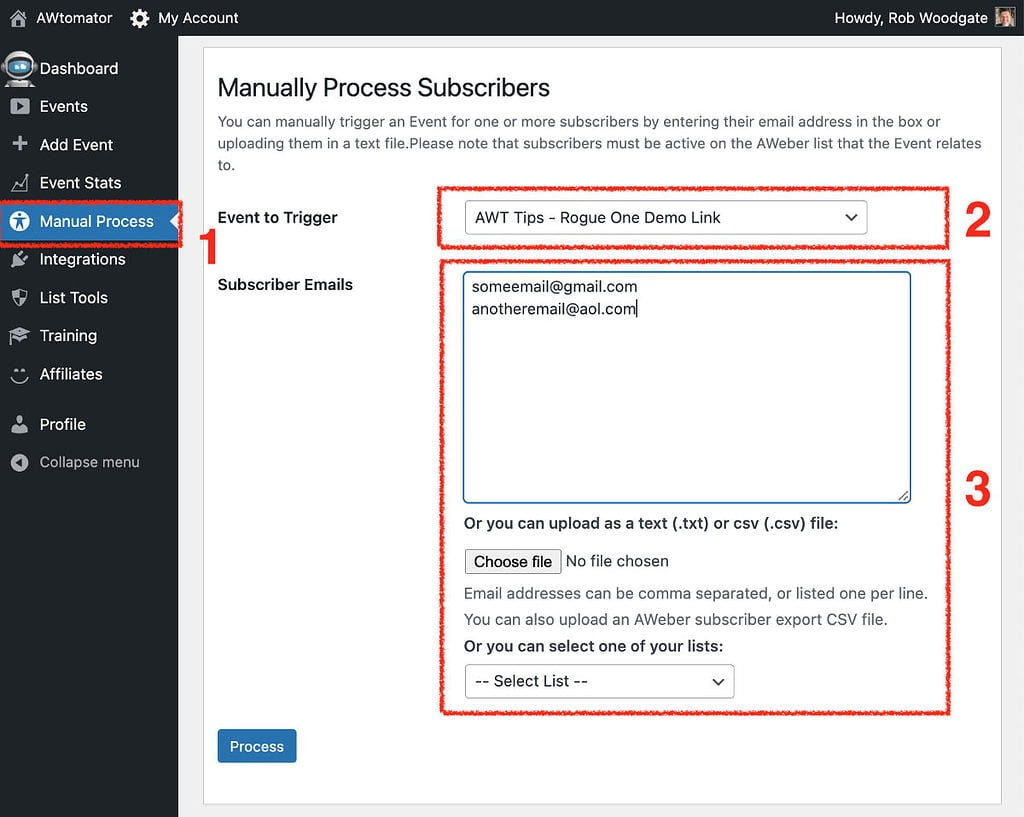The height and width of the screenshot is (817, 1024).
Task: Click the Add Event plus icon
Action: [20, 144]
